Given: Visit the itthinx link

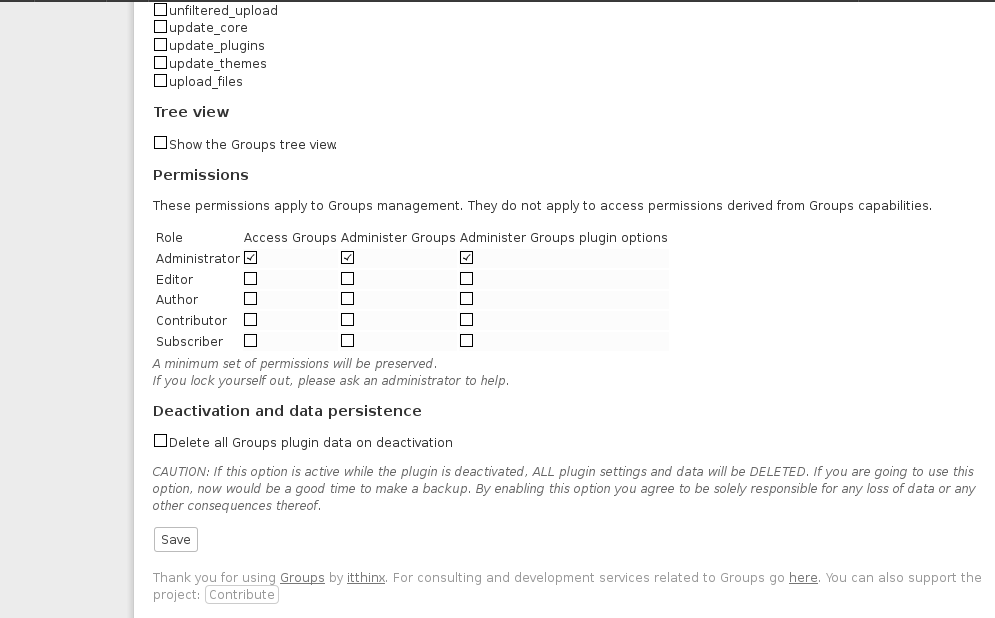Looking at the screenshot, I should (x=366, y=577).
